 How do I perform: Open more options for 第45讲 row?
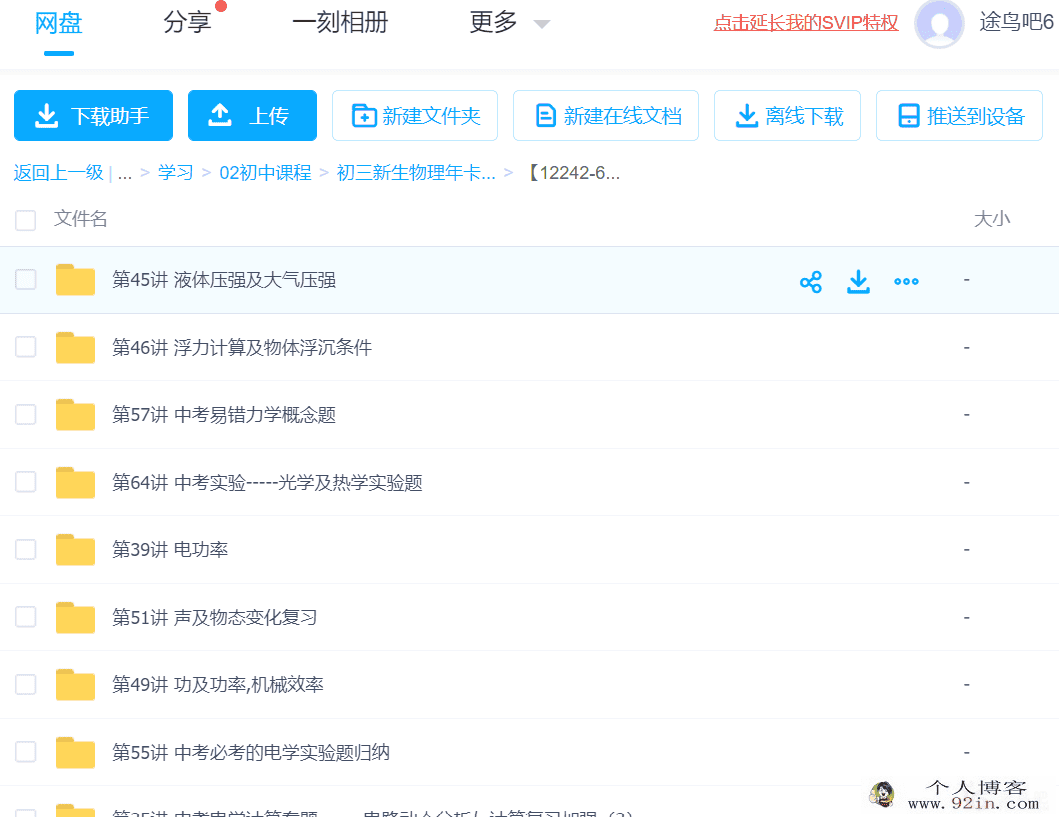(906, 282)
